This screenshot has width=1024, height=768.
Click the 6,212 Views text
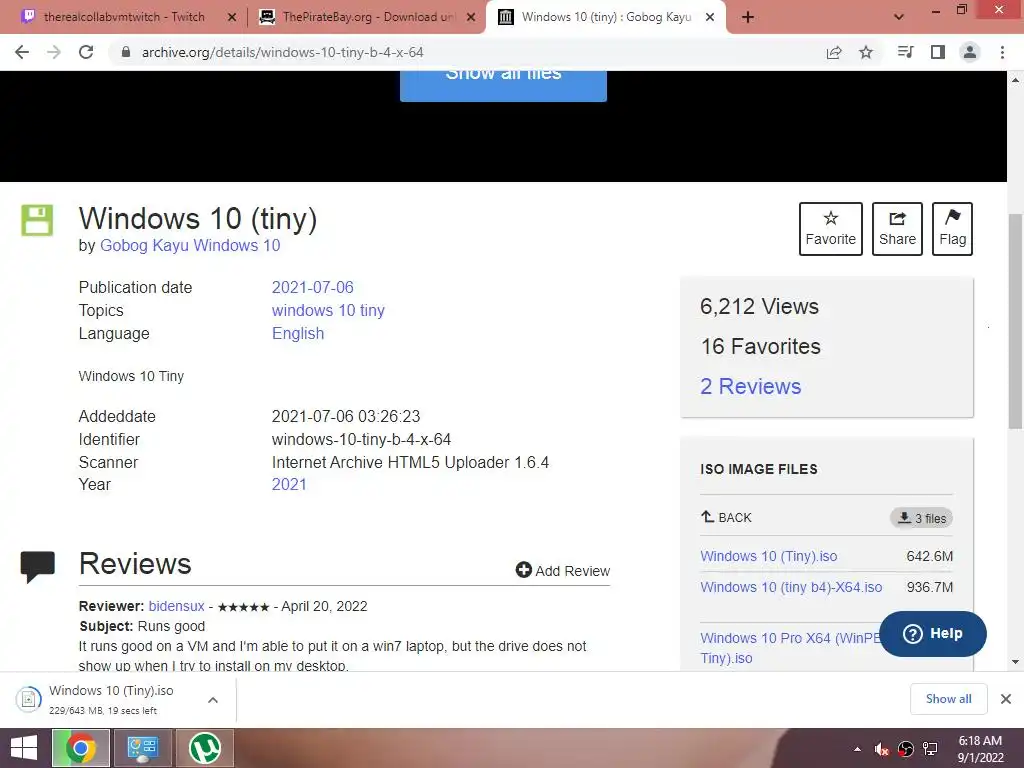[x=760, y=306]
